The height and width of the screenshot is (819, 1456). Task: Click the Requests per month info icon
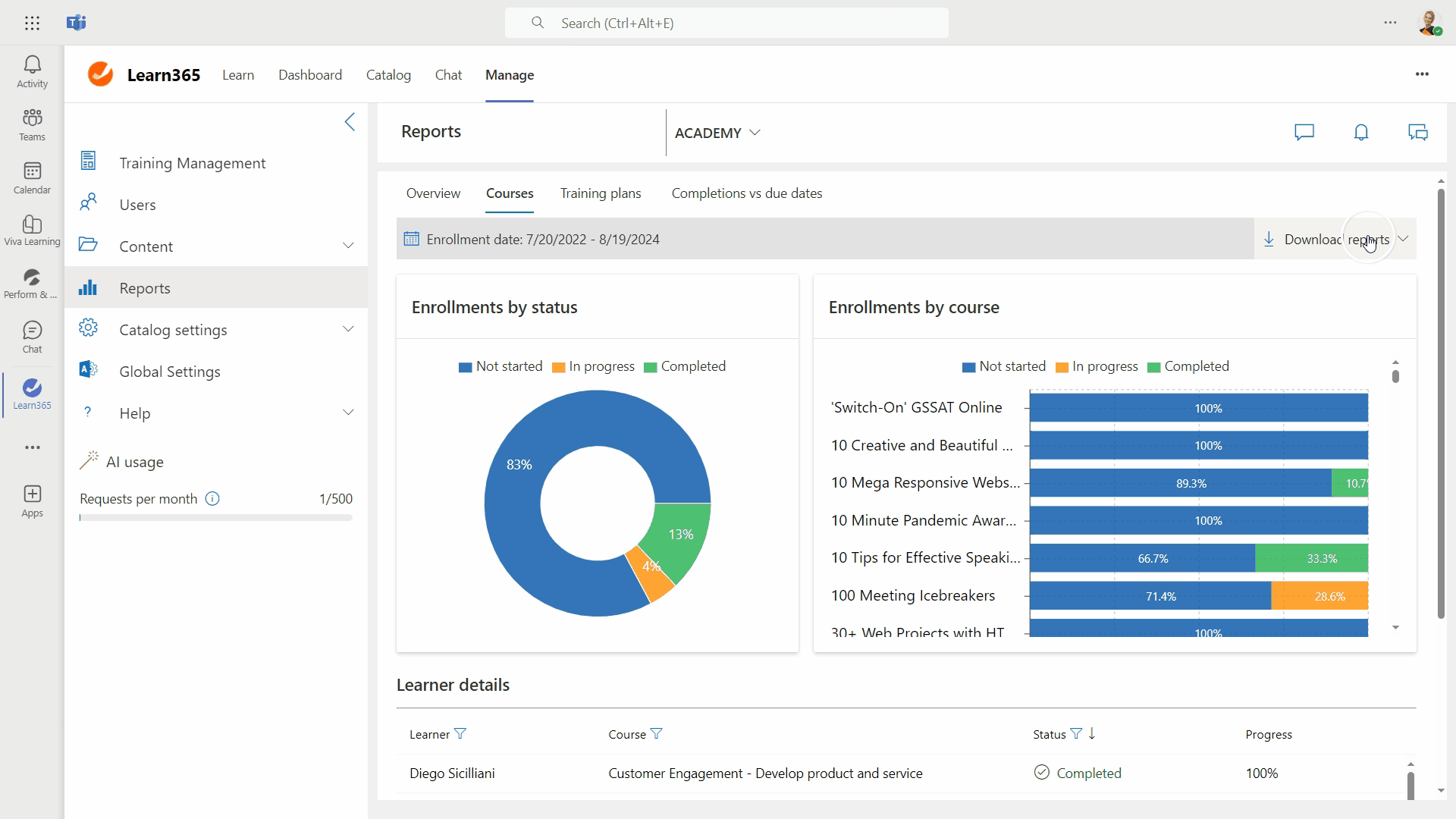tap(212, 499)
